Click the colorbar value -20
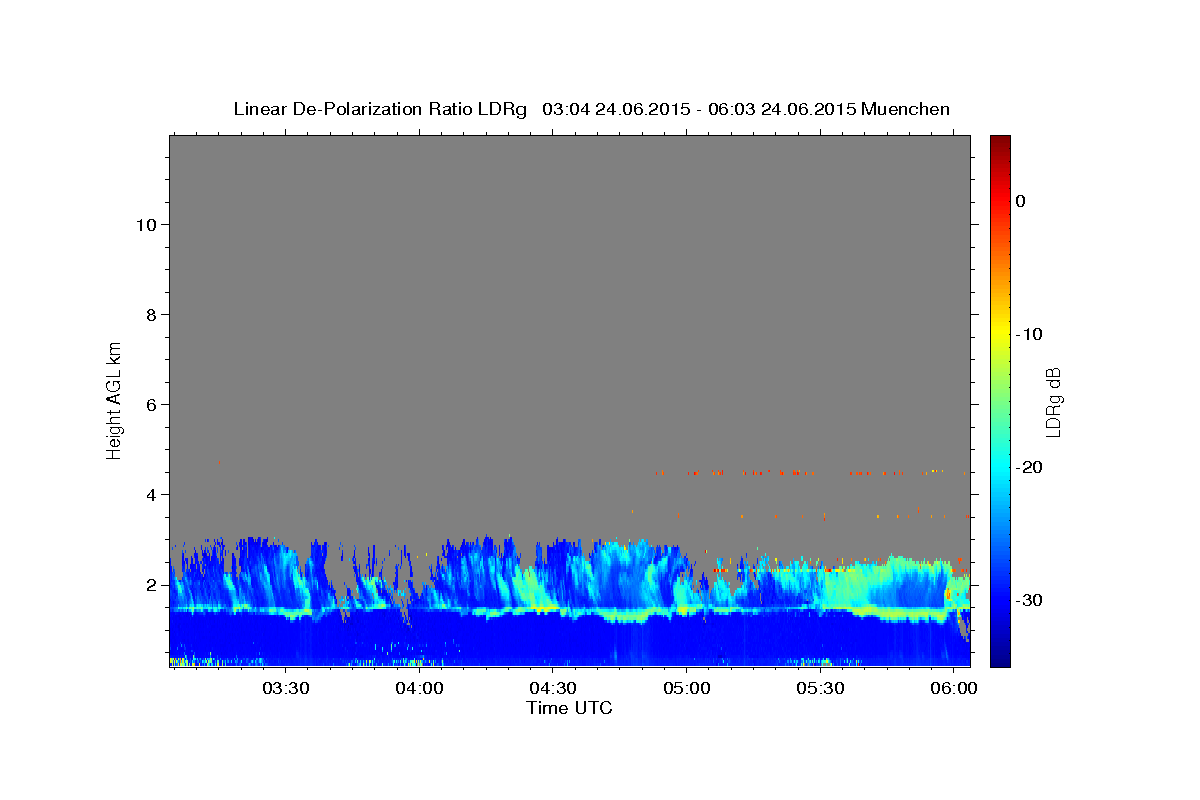This screenshot has height=800, width=1200. click(1029, 467)
